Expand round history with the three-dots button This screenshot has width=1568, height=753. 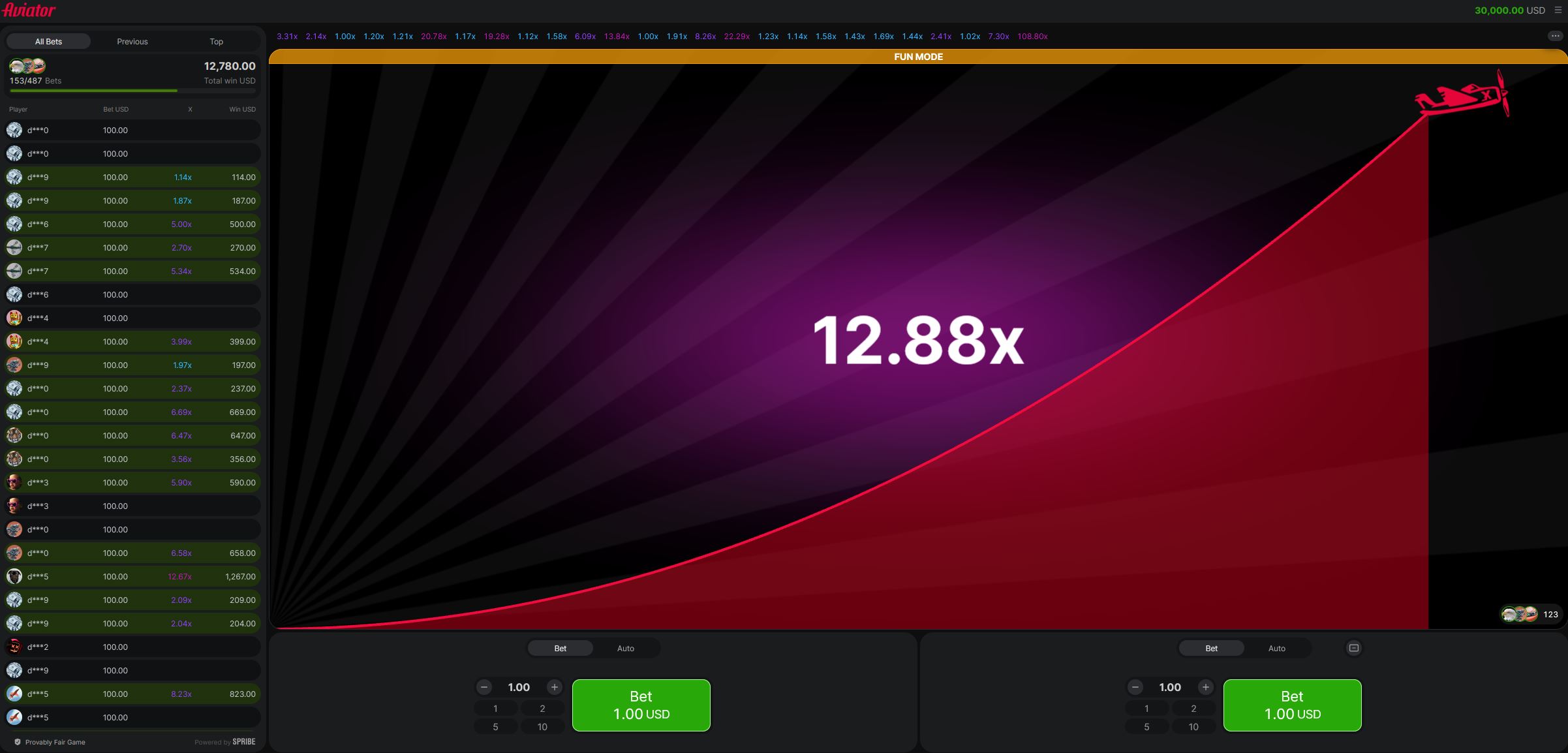(1555, 36)
